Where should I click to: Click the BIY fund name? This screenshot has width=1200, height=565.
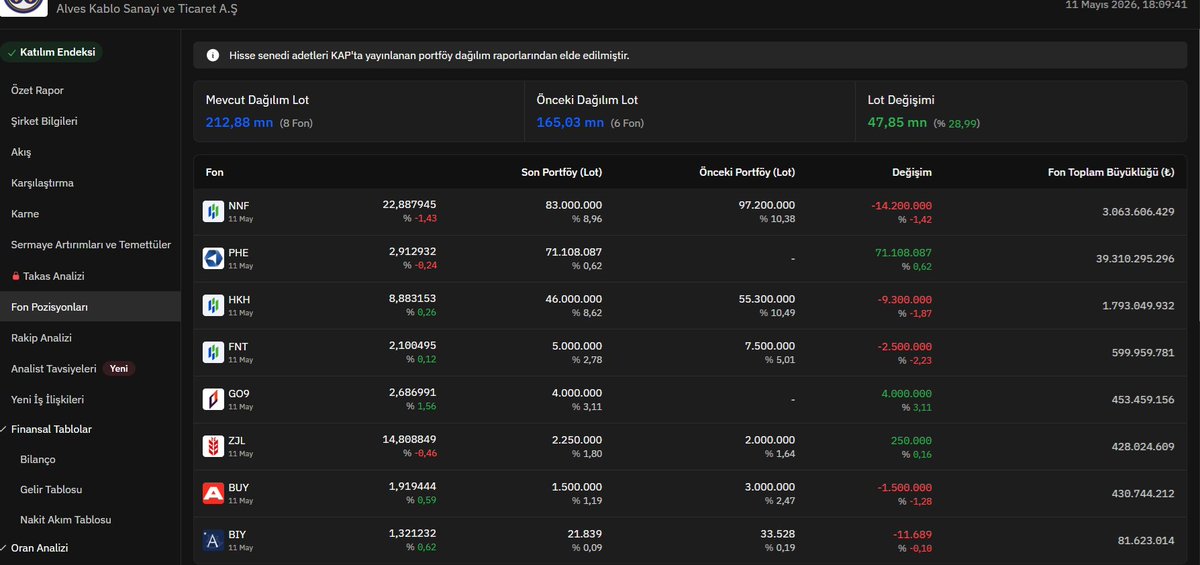(x=237, y=535)
